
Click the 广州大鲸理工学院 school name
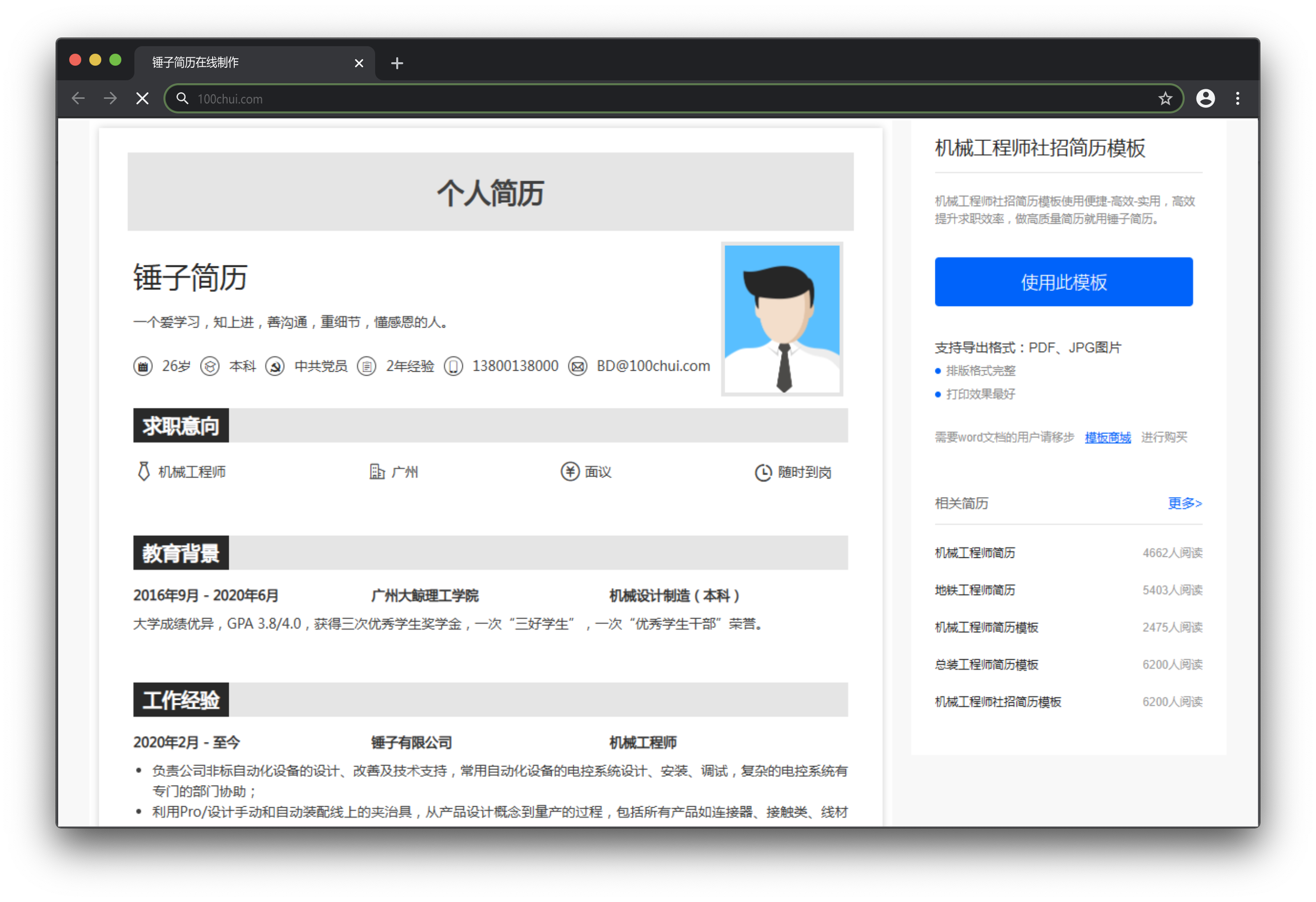(425, 595)
